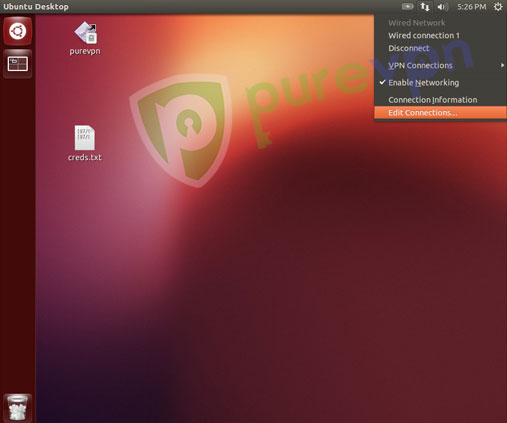Choose Wired connection 1 in menu

coord(440,35)
